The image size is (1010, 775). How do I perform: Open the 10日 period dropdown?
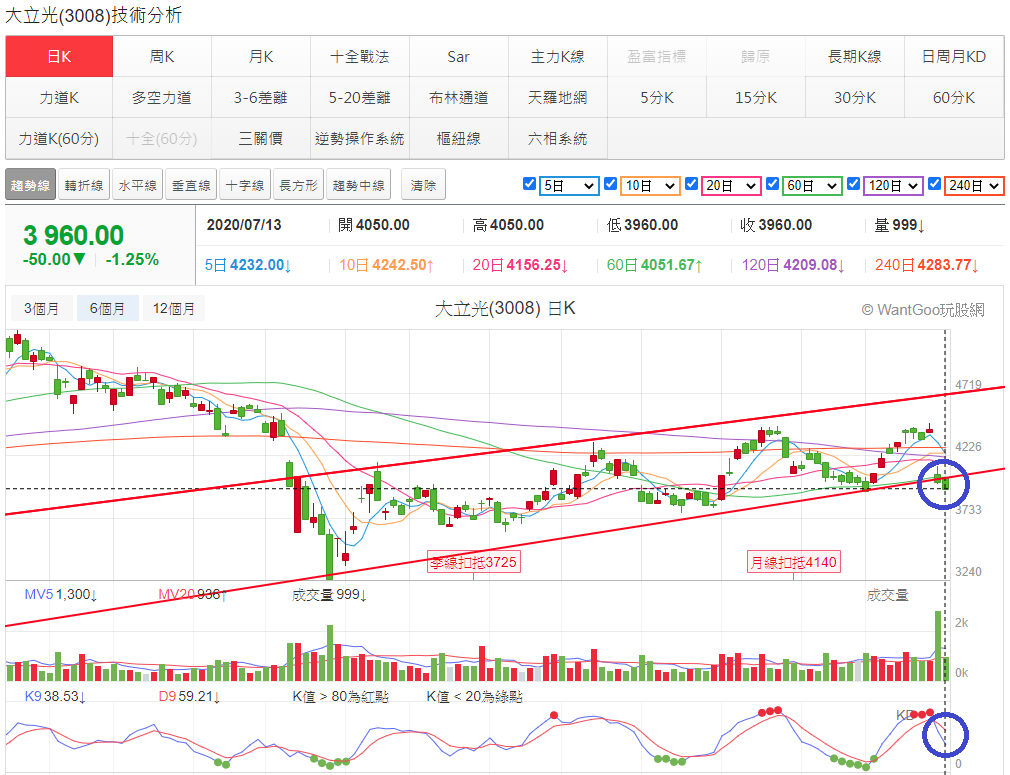click(x=651, y=186)
